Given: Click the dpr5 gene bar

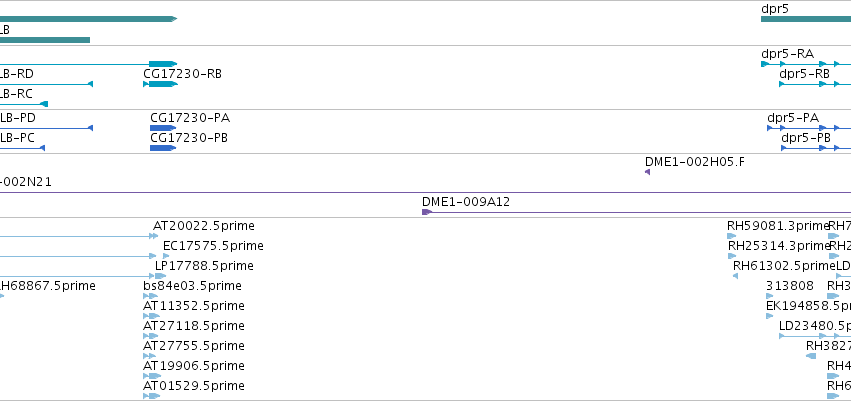Looking at the screenshot, I should (806, 19).
